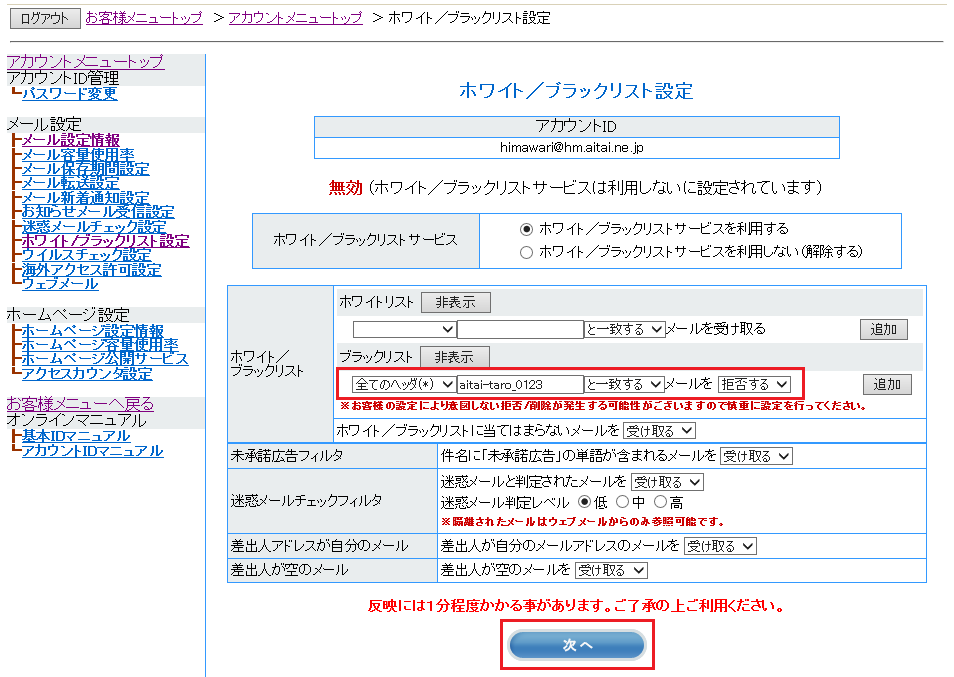Set spam judgment level to 中
This screenshot has width=954, height=677.
(623, 502)
